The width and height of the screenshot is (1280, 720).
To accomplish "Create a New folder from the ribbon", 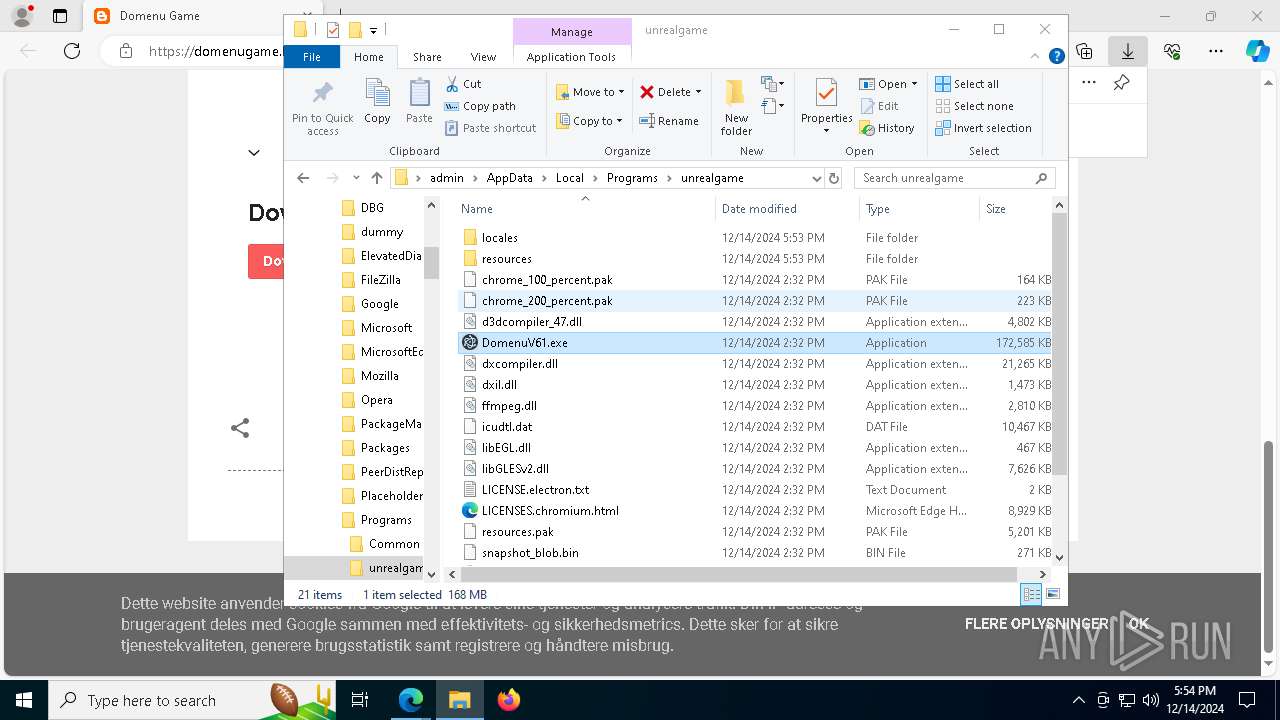I will click(736, 108).
